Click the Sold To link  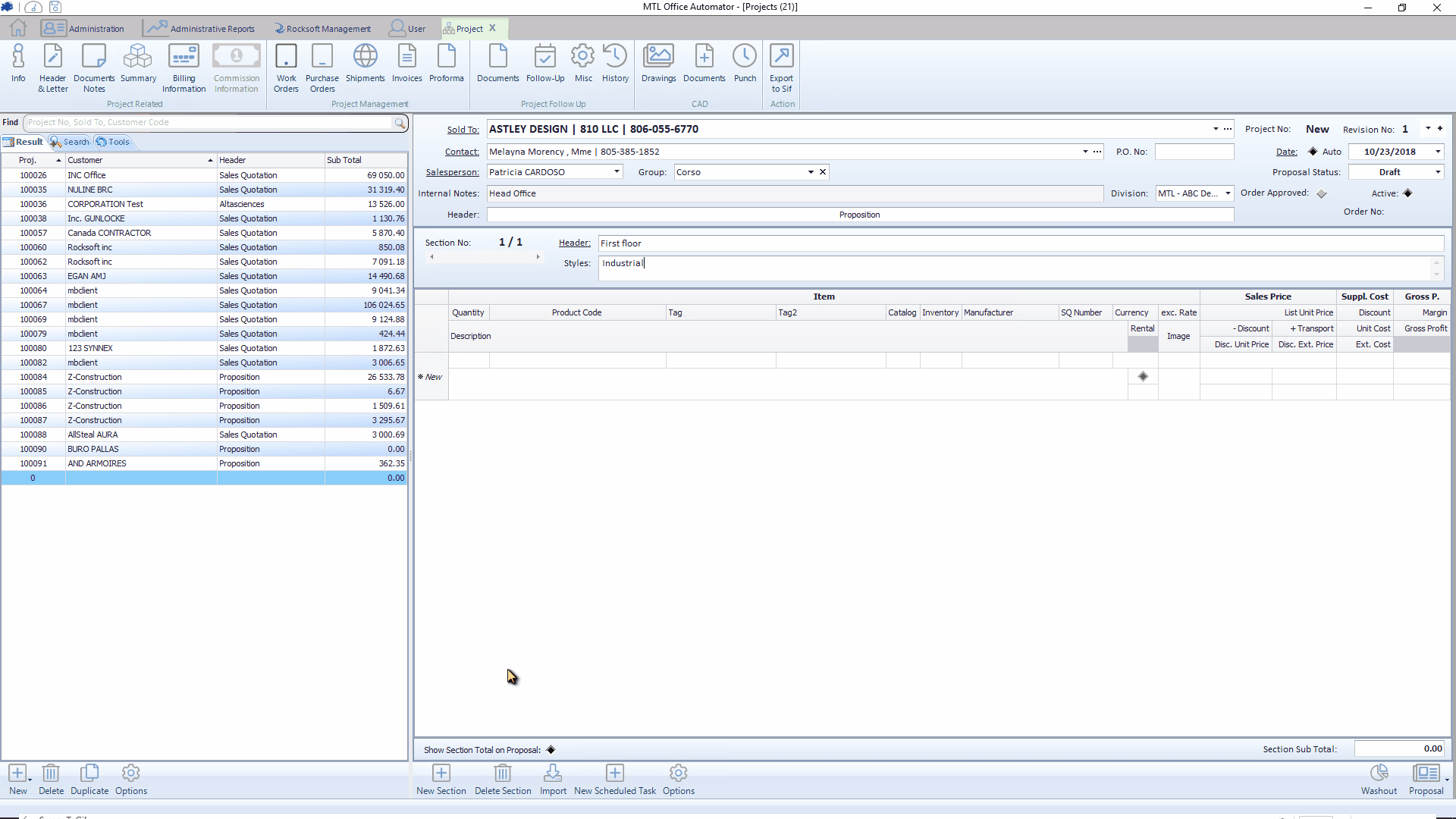(x=463, y=130)
